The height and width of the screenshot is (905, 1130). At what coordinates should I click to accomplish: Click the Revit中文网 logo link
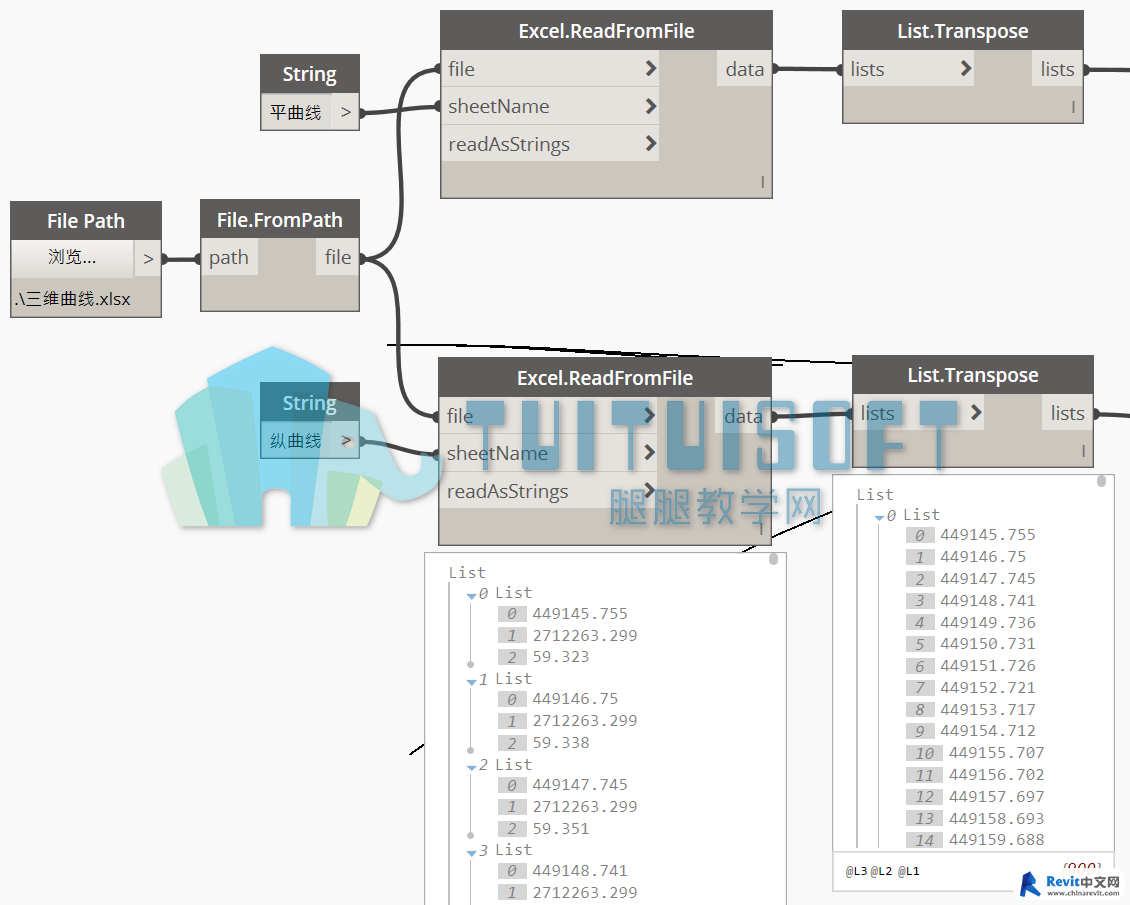pyautogui.click(x=1070, y=884)
